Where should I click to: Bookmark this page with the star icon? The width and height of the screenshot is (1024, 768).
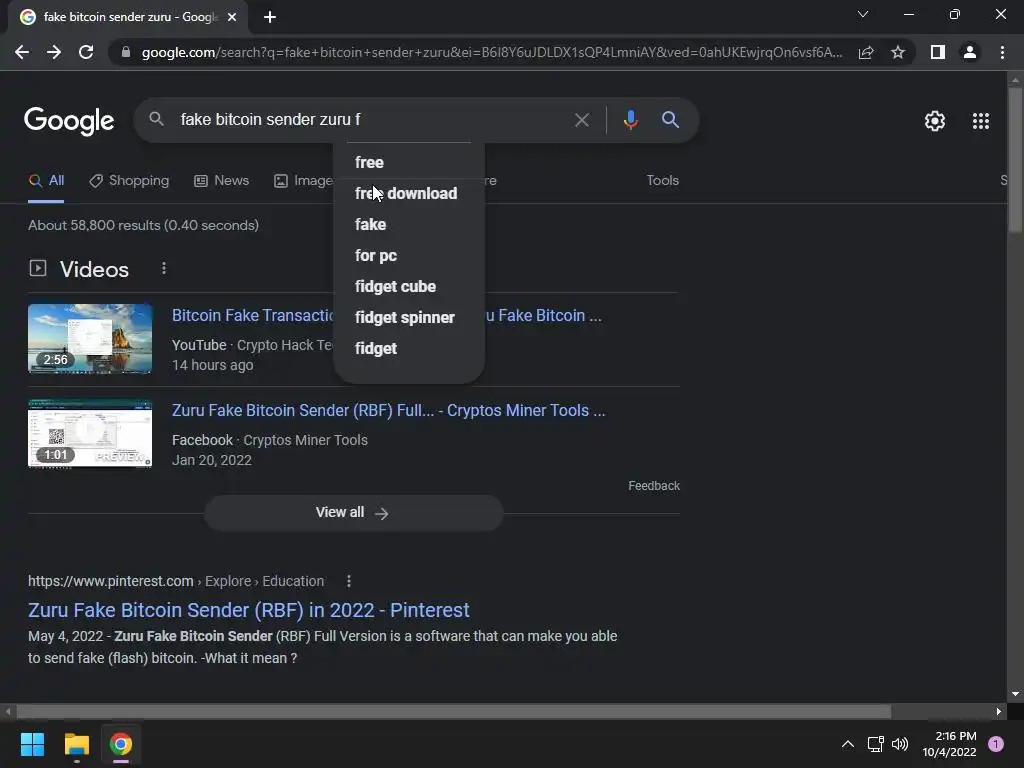click(x=898, y=52)
